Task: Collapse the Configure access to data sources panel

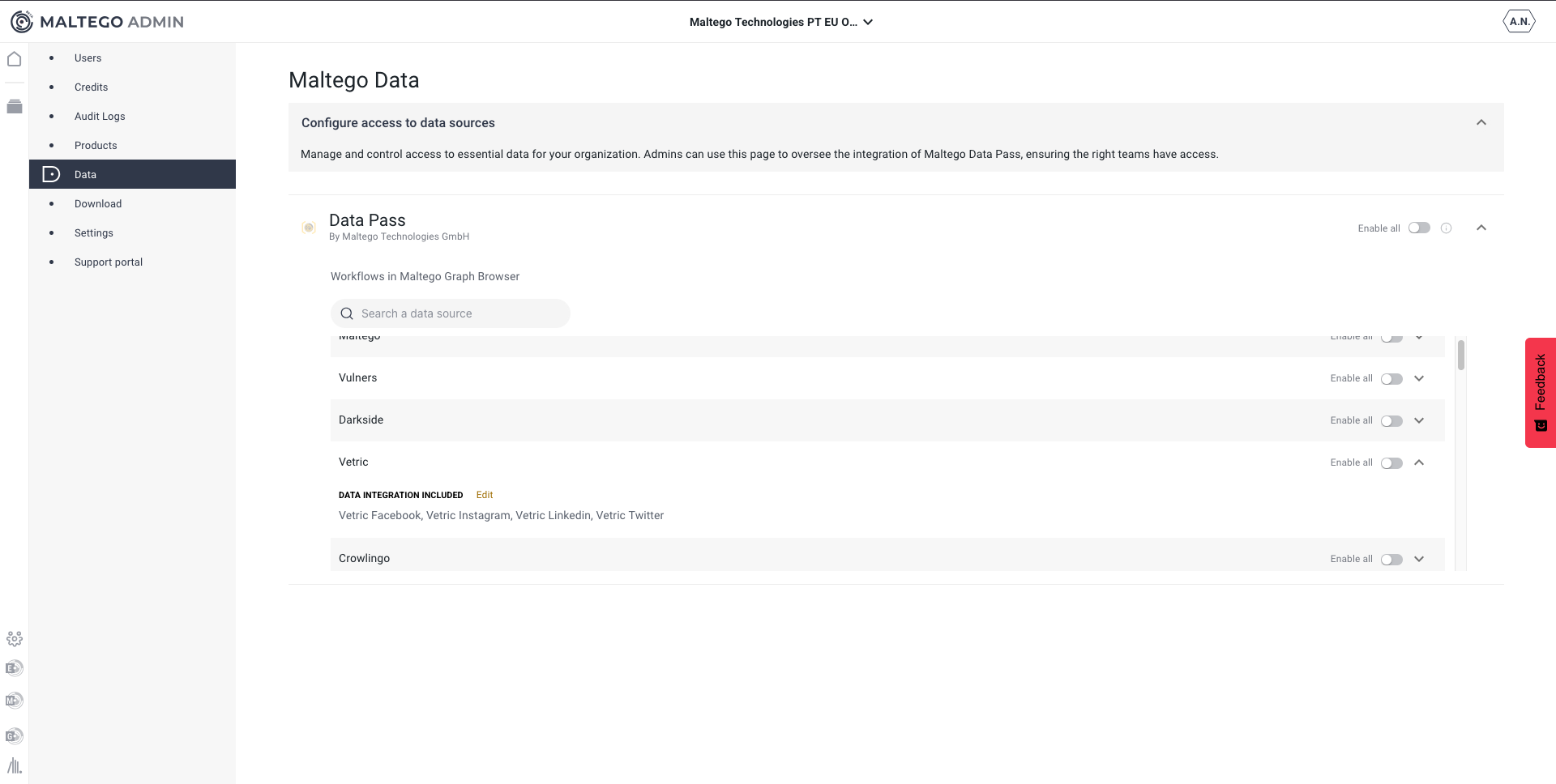Action: click(1481, 122)
